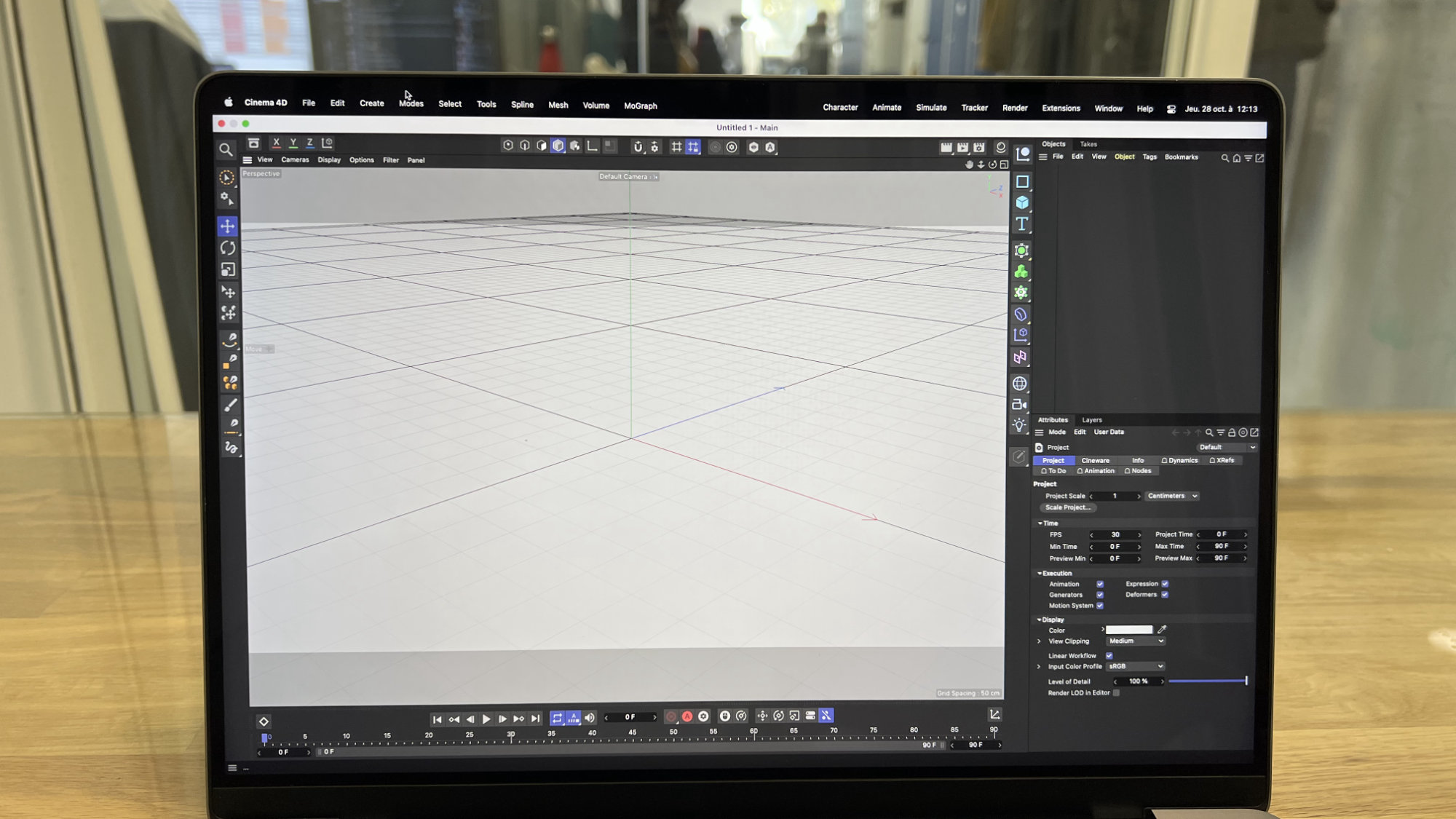This screenshot has height=819, width=1456.
Task: Collapse the Display section
Action: click(1040, 620)
